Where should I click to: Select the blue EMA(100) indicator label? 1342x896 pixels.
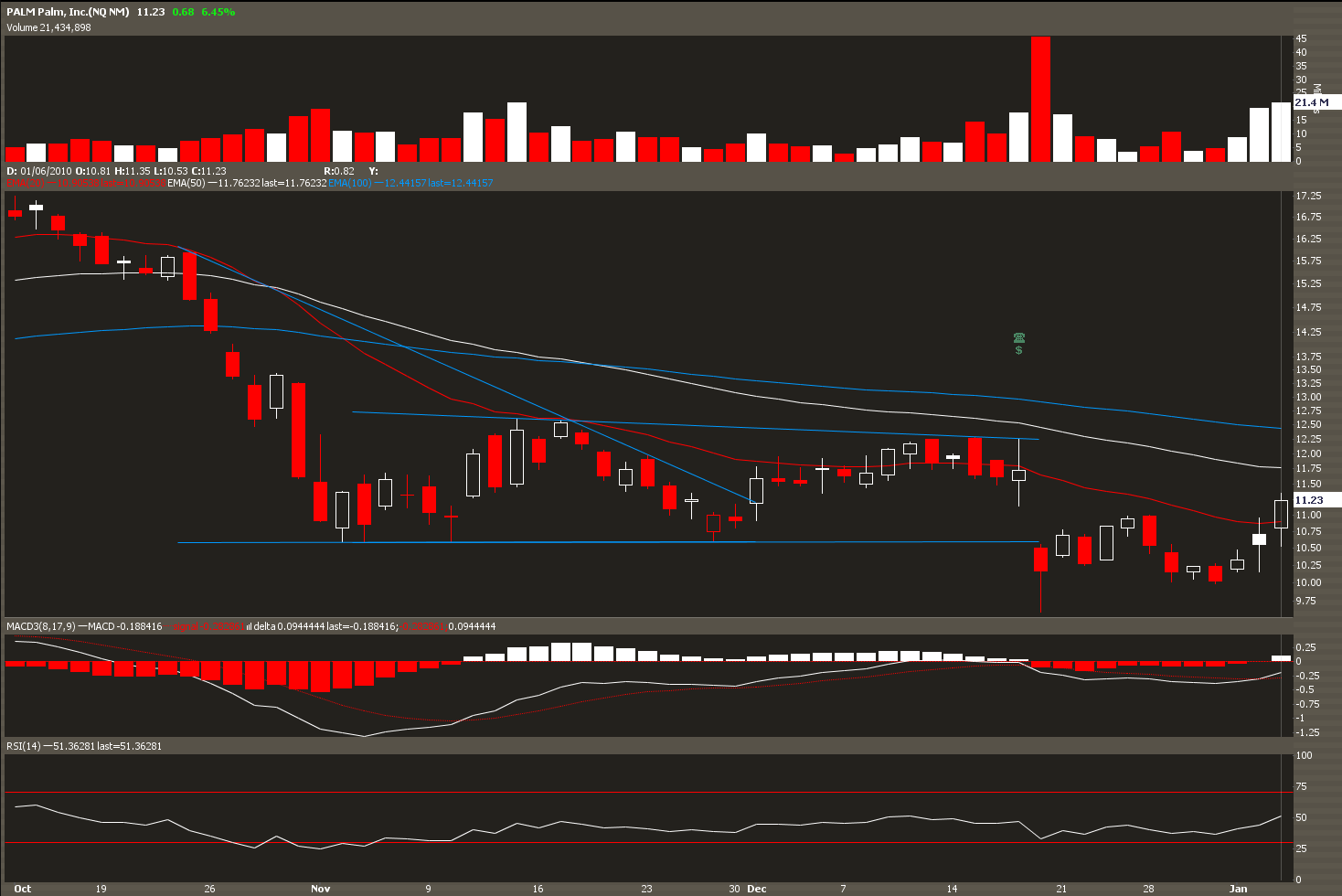click(350, 183)
